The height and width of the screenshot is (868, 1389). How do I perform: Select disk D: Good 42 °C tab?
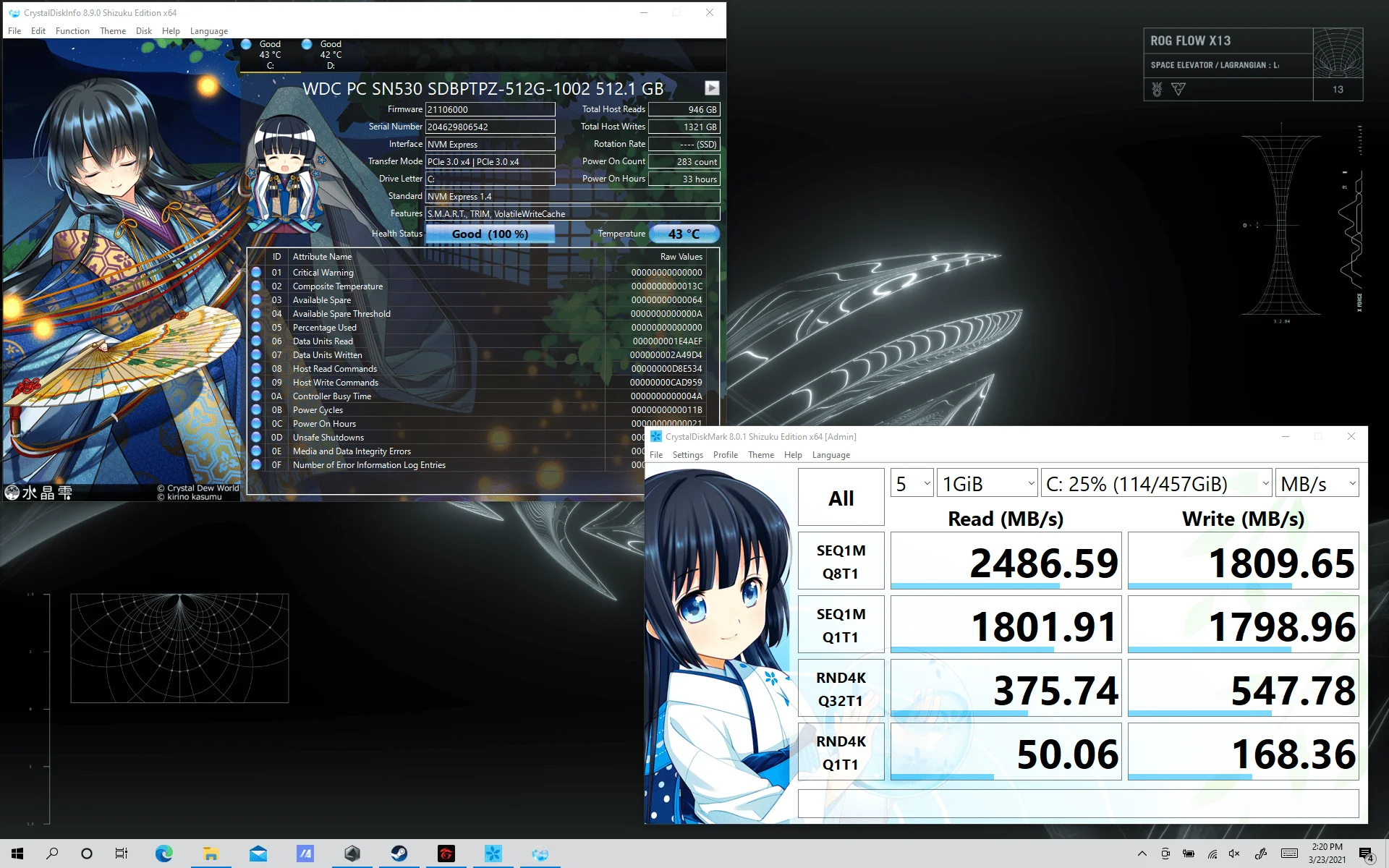331,55
